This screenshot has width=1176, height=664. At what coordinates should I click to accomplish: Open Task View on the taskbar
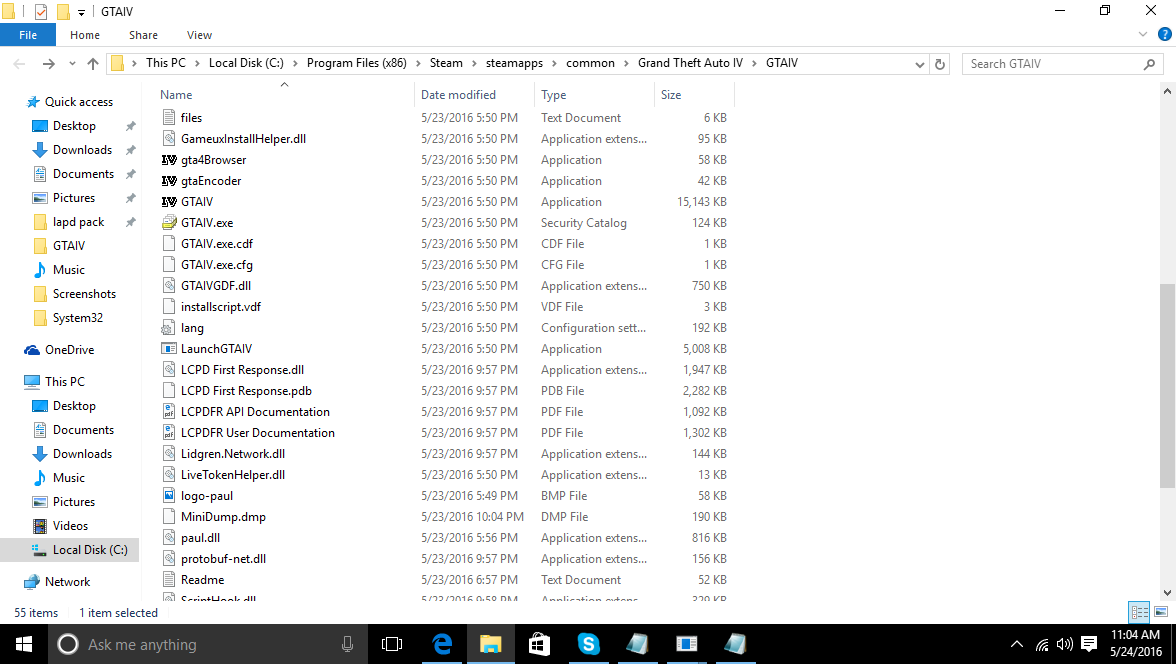coord(392,644)
